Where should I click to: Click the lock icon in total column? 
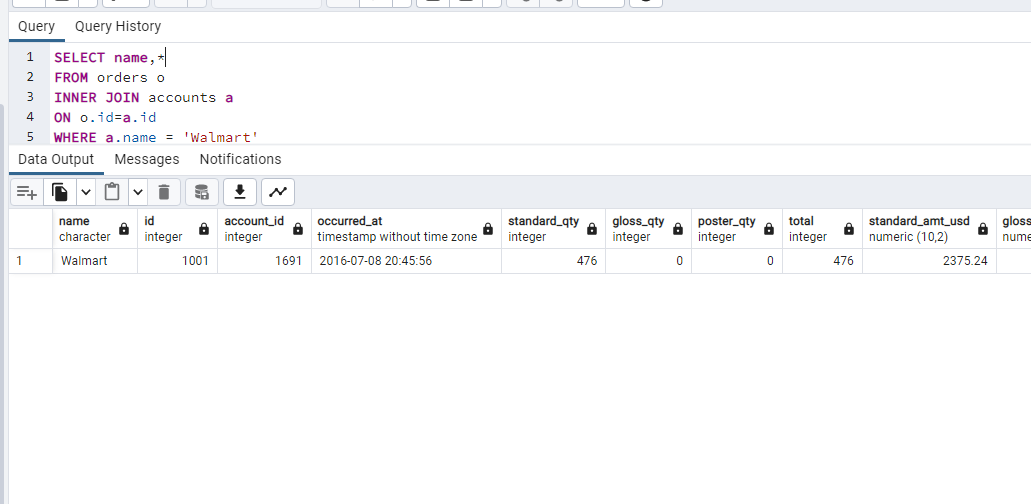(x=849, y=229)
